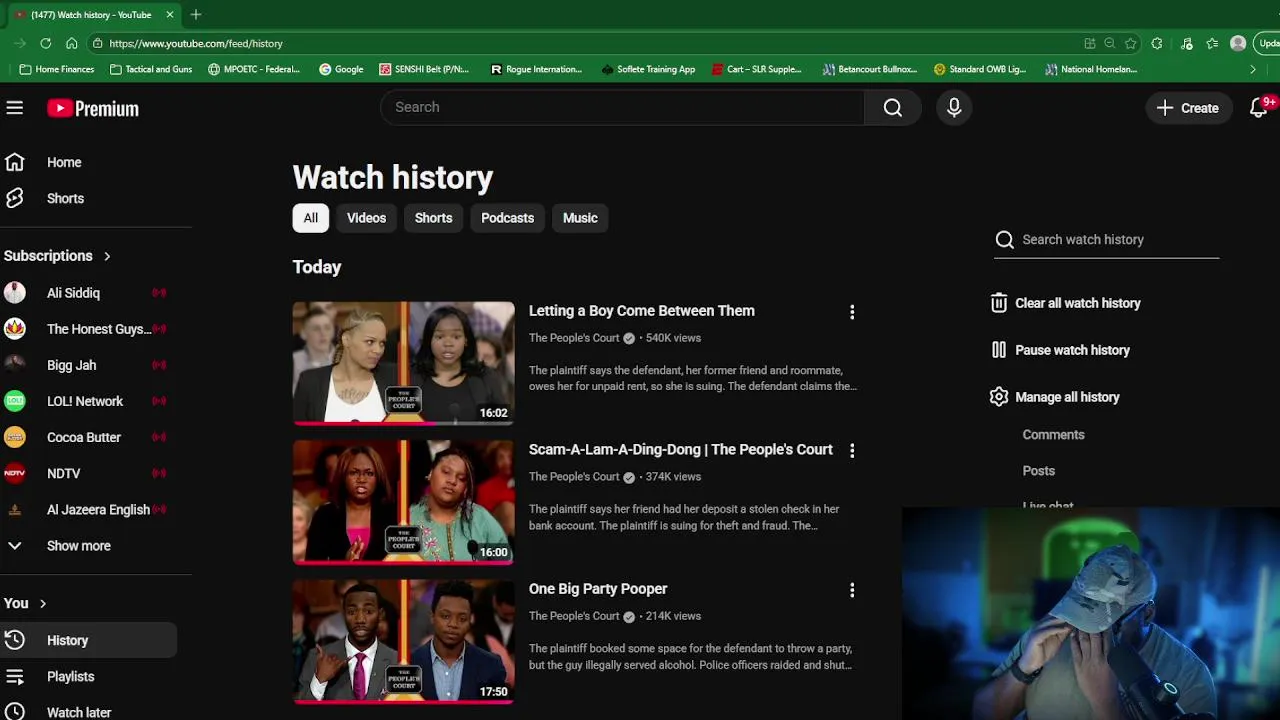
Task: Start voice search with the microphone
Action: (x=954, y=108)
